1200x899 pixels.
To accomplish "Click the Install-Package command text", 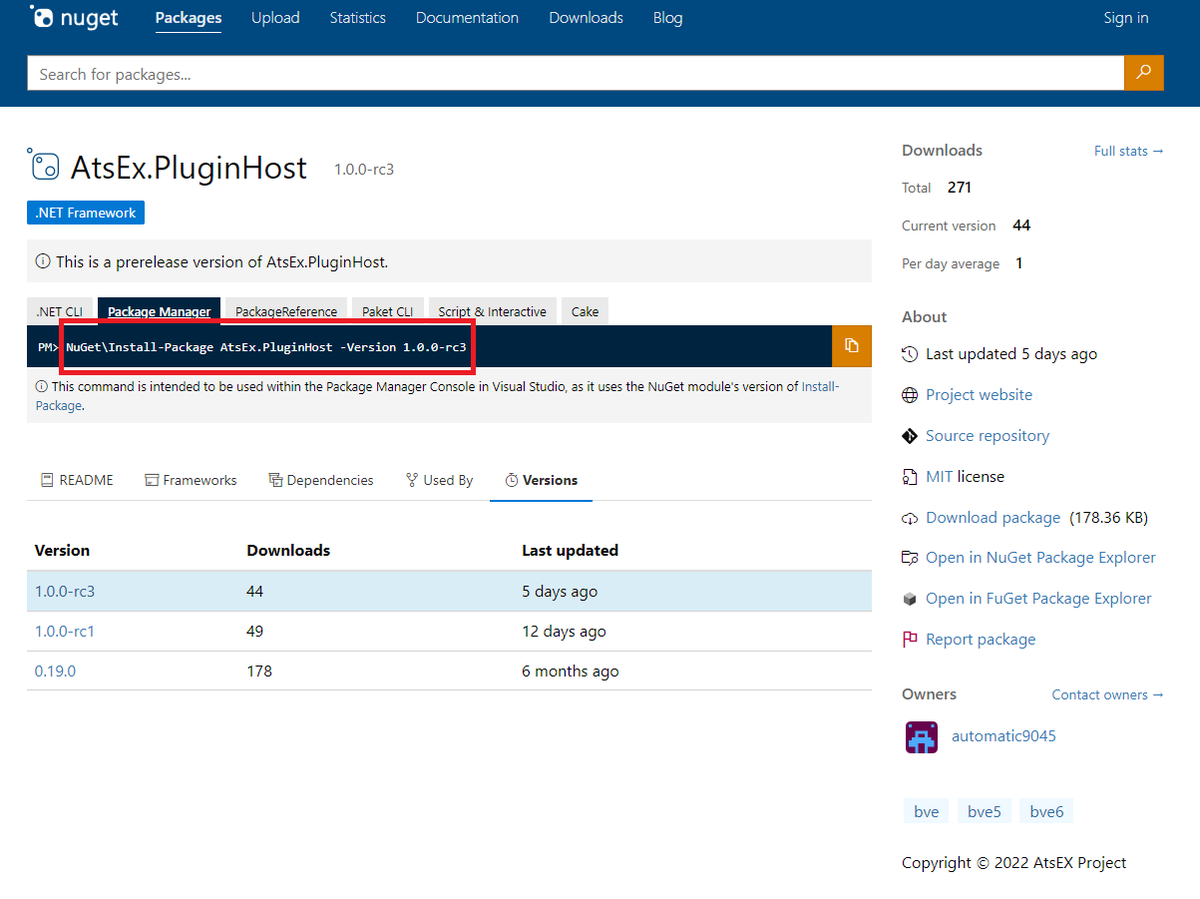I will click(266, 346).
